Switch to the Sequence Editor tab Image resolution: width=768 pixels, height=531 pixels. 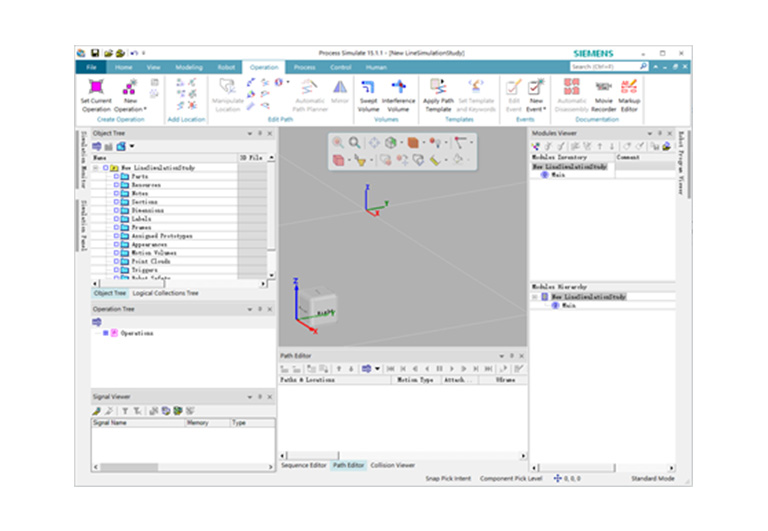tap(304, 465)
